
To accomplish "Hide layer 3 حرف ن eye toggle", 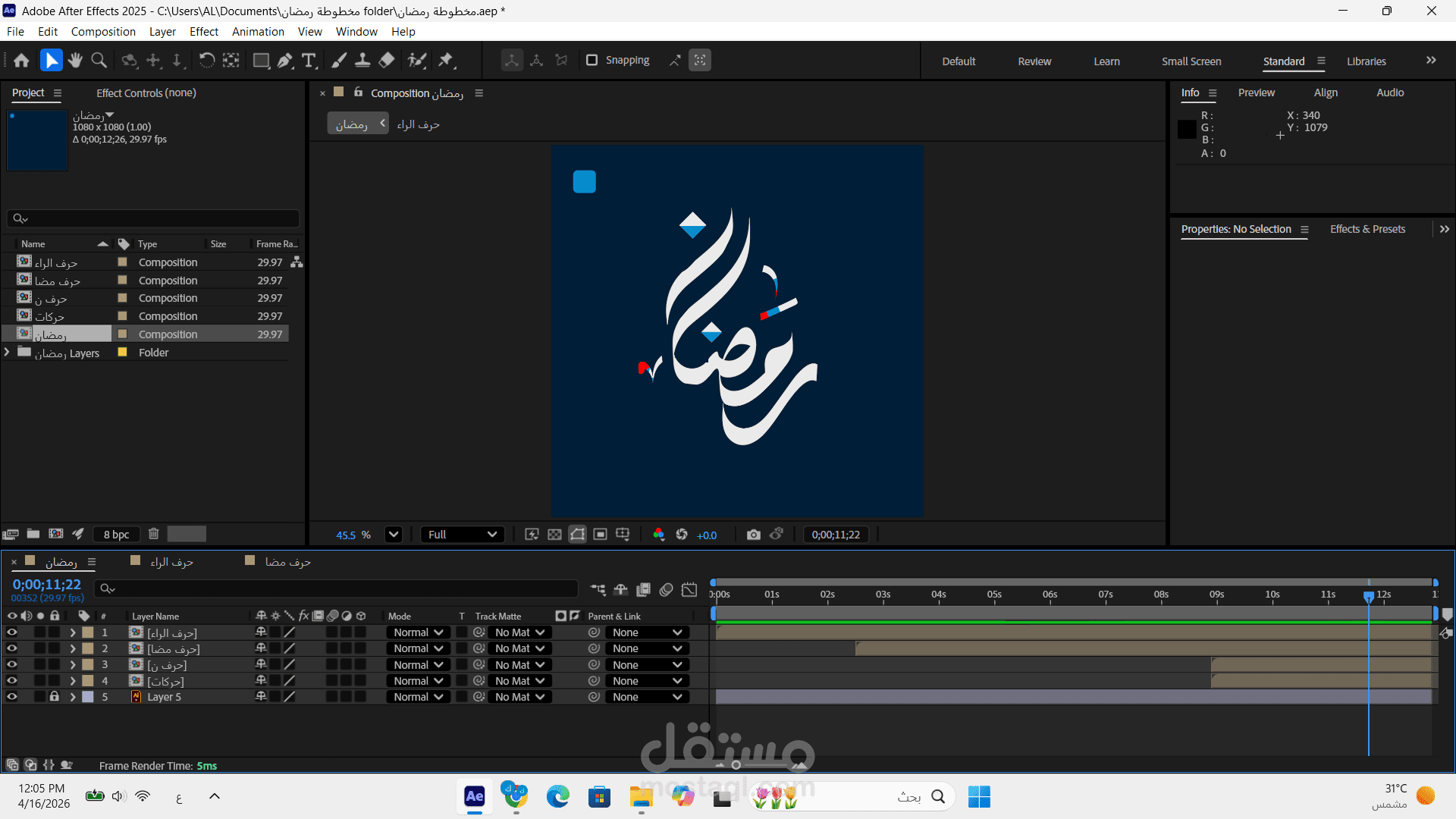I will tap(12, 664).
